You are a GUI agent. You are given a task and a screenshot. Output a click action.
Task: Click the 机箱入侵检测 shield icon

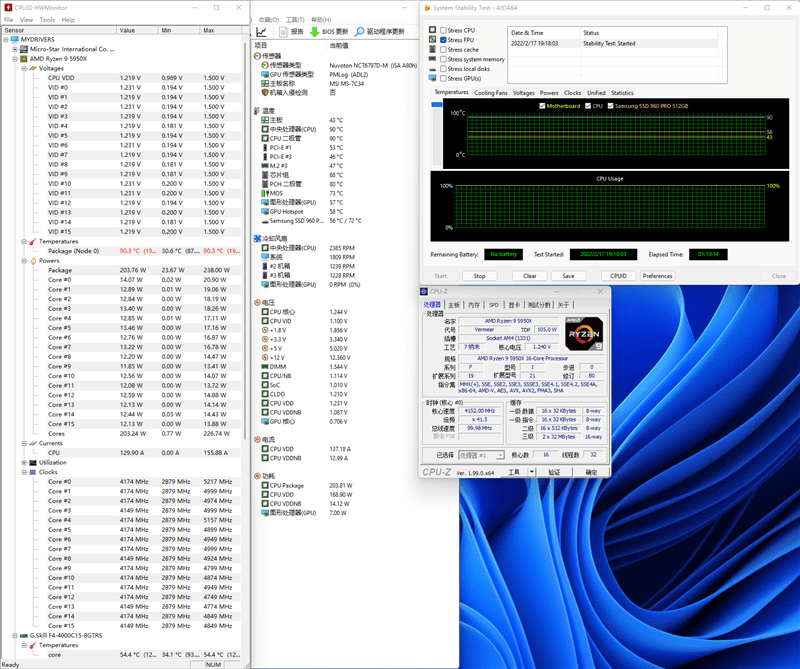265,92
